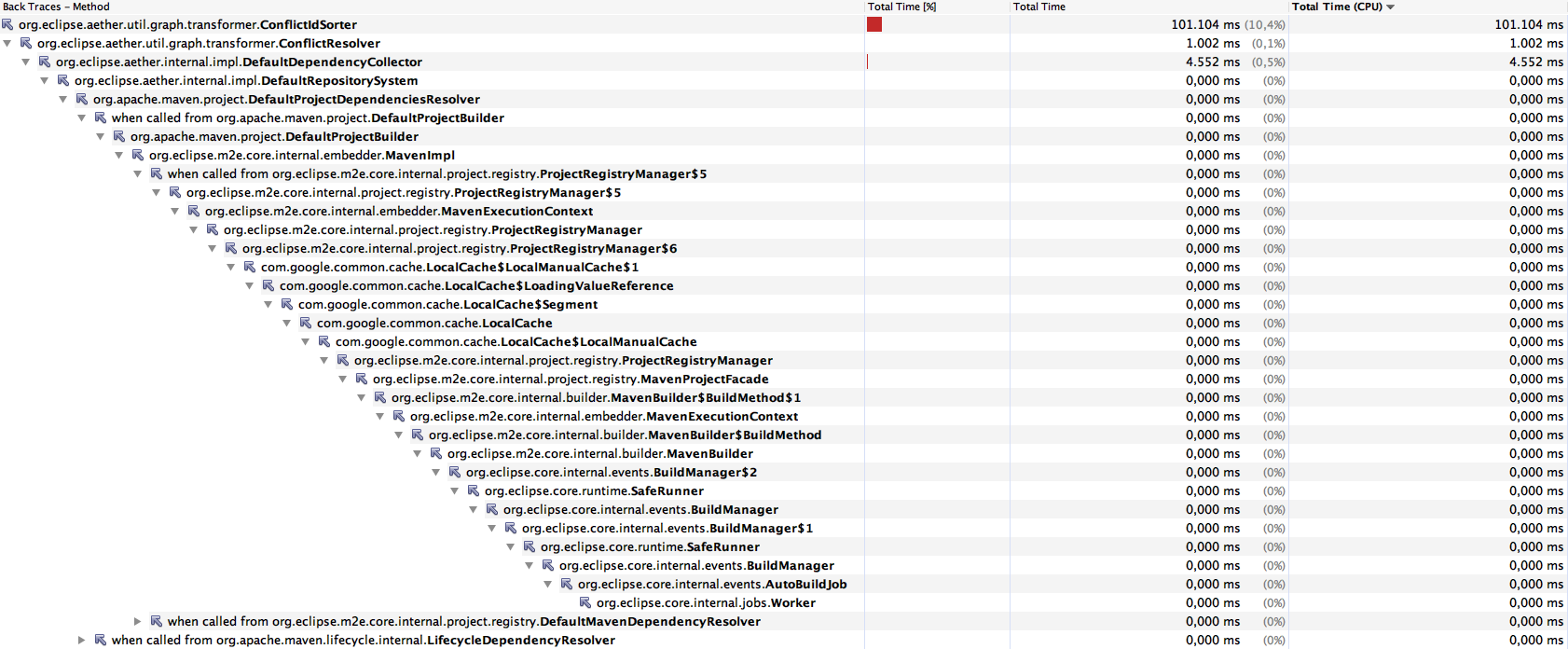
Task: Click the LocalCache$LoadingValueReference row icon
Action: [x=268, y=285]
